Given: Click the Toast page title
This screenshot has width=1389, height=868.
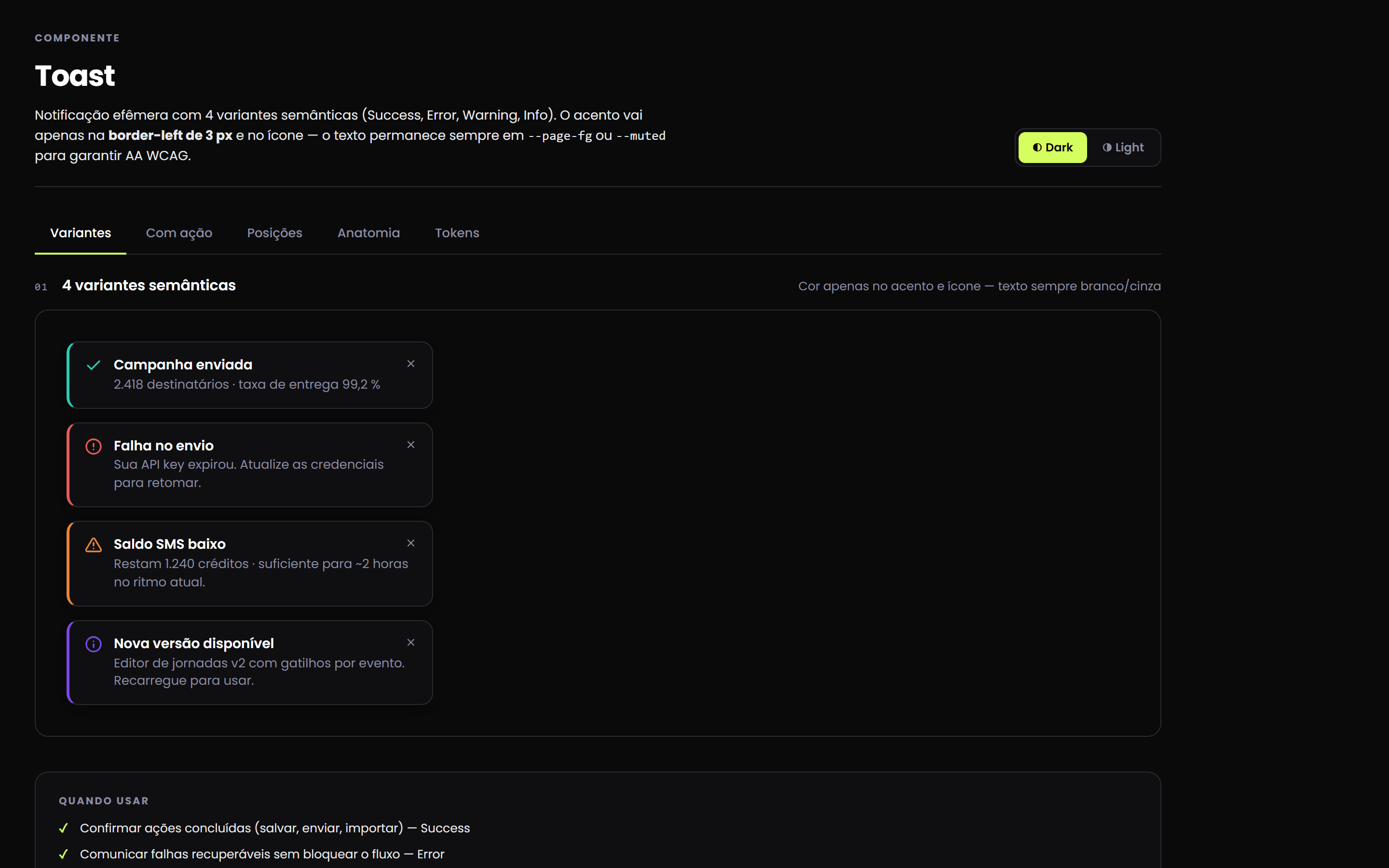Looking at the screenshot, I should pos(75,76).
